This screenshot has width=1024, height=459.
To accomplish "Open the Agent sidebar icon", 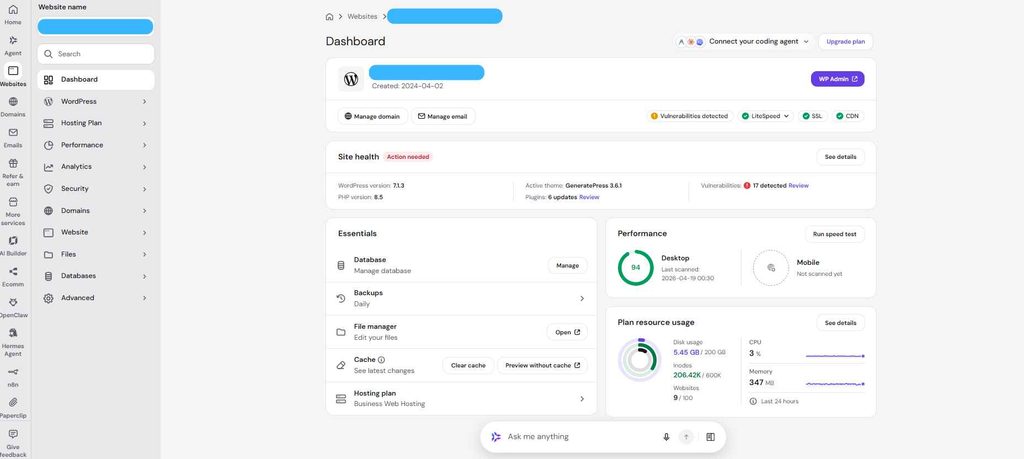I will pos(13,40).
